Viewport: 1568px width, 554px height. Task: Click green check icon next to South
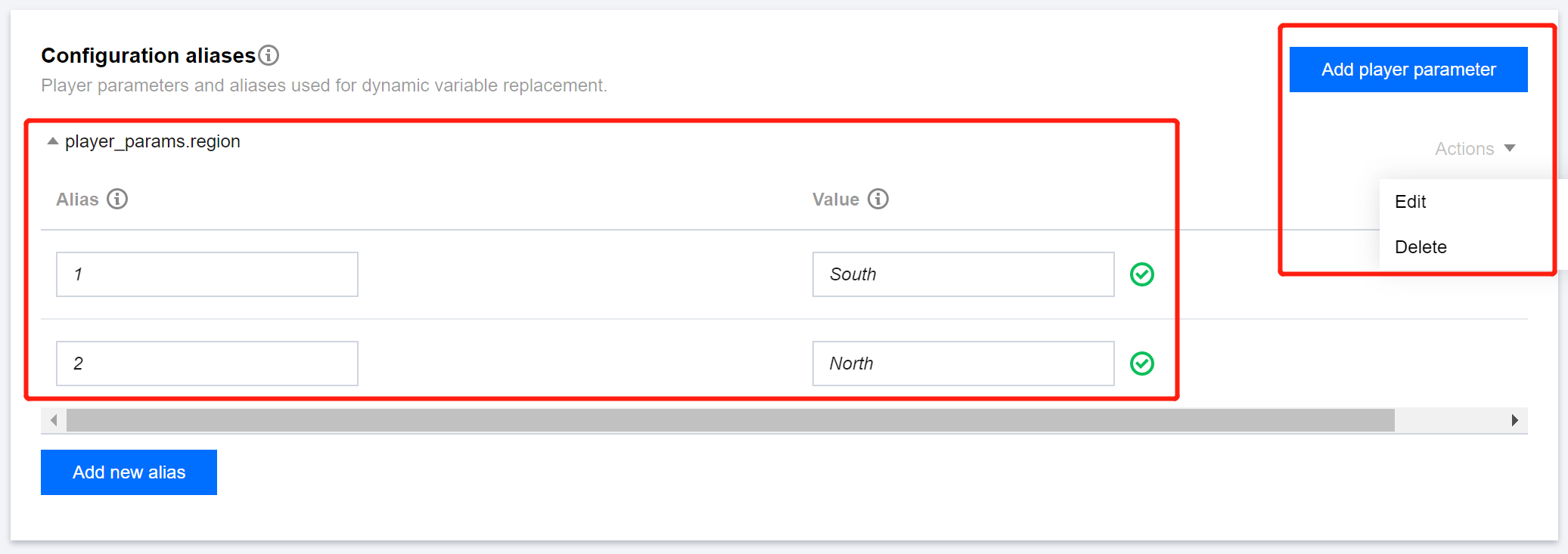click(x=1141, y=274)
